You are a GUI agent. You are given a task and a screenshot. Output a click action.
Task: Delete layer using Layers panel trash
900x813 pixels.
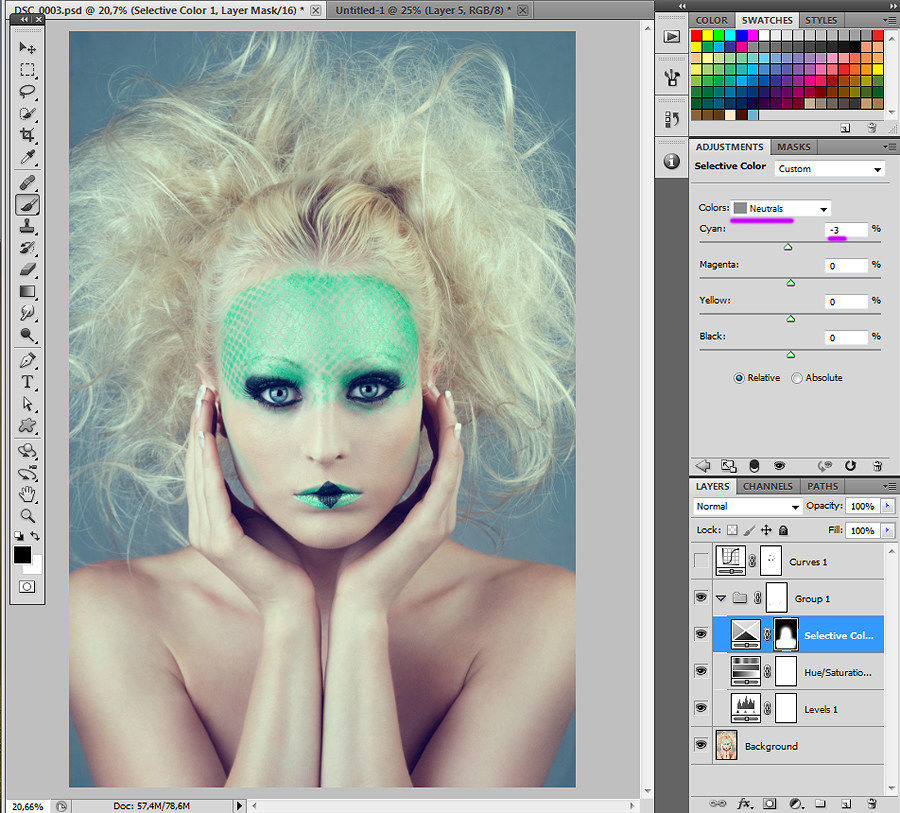(x=872, y=804)
